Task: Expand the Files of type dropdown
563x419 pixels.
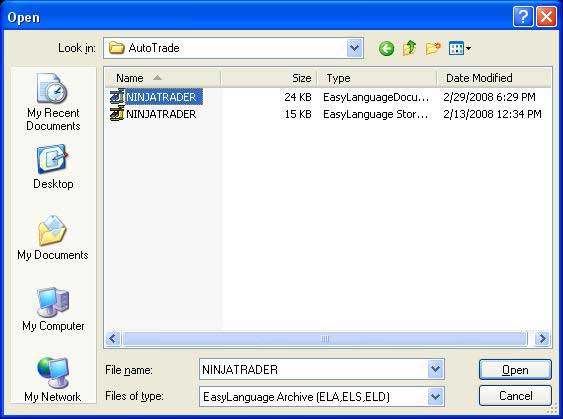Action: click(x=435, y=396)
